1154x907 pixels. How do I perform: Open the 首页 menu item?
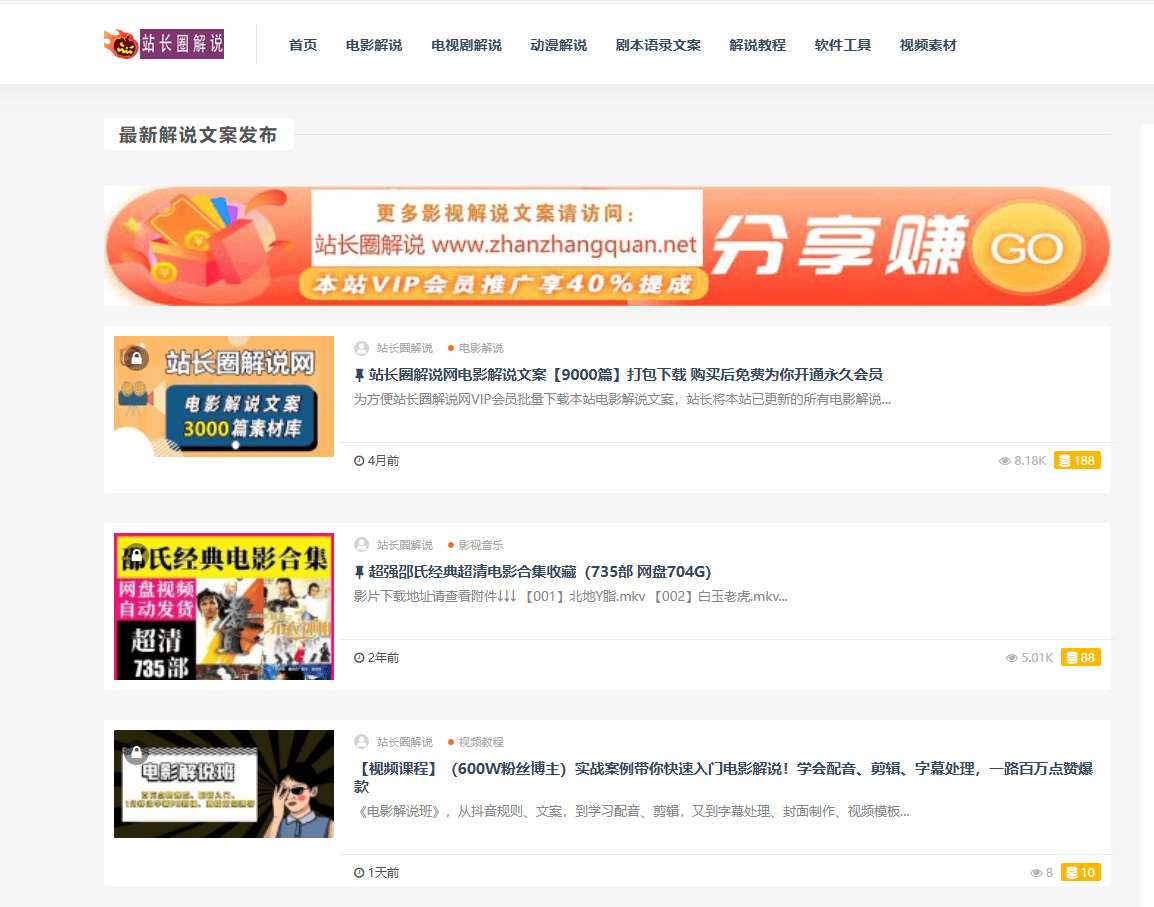pos(302,45)
